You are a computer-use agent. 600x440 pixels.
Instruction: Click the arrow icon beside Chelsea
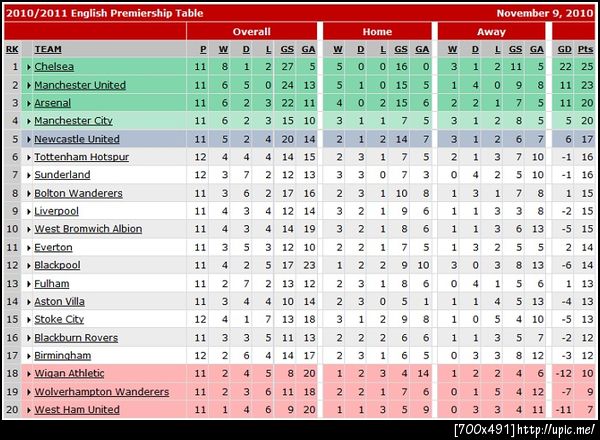pos(30,67)
